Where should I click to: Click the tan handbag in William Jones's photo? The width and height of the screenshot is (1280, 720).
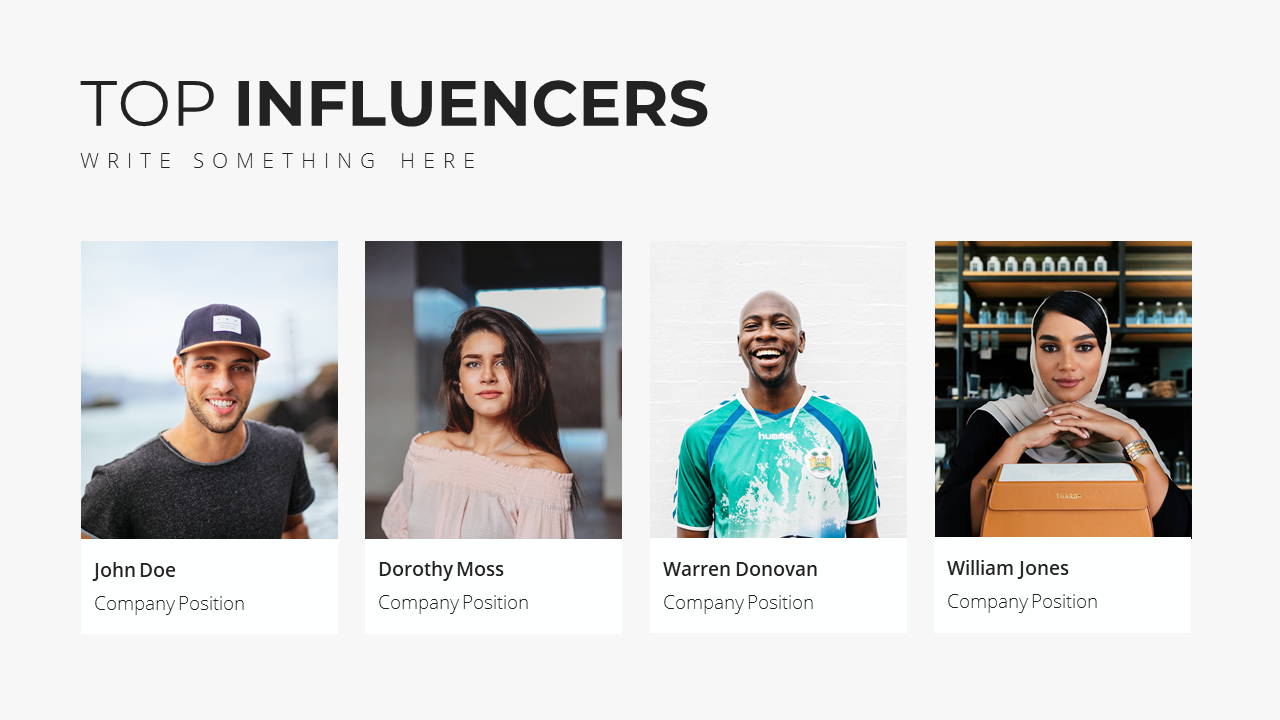pyautogui.click(x=1066, y=500)
